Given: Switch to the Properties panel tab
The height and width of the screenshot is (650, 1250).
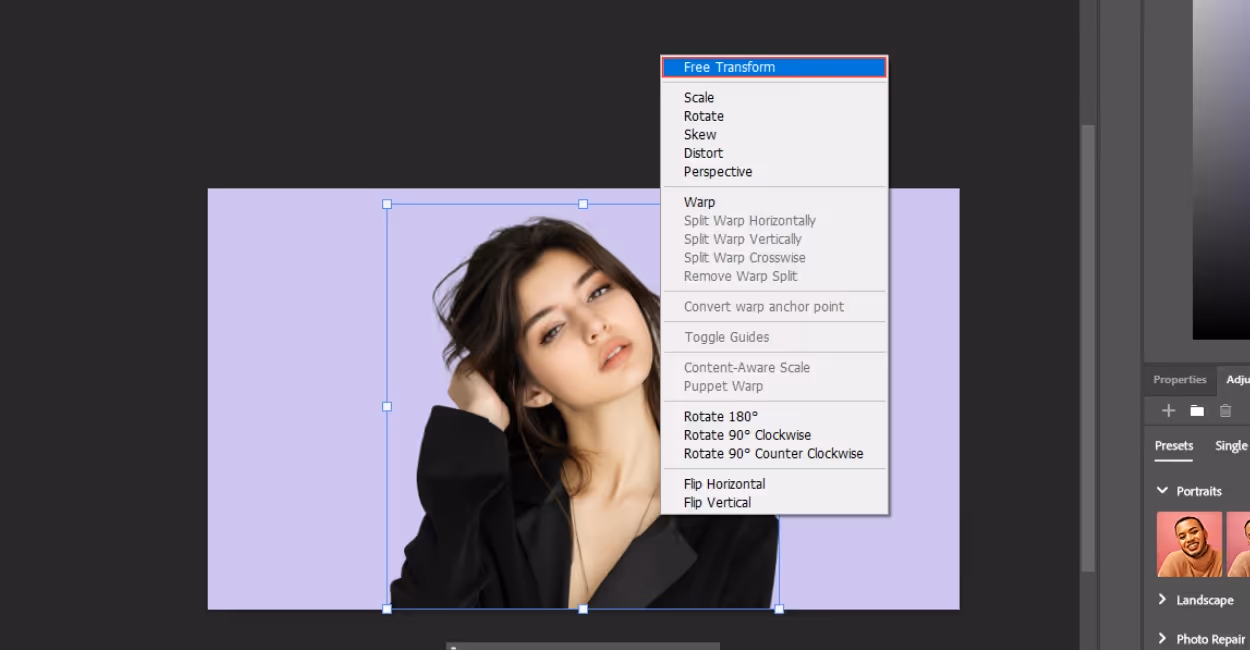Looking at the screenshot, I should pos(1180,380).
